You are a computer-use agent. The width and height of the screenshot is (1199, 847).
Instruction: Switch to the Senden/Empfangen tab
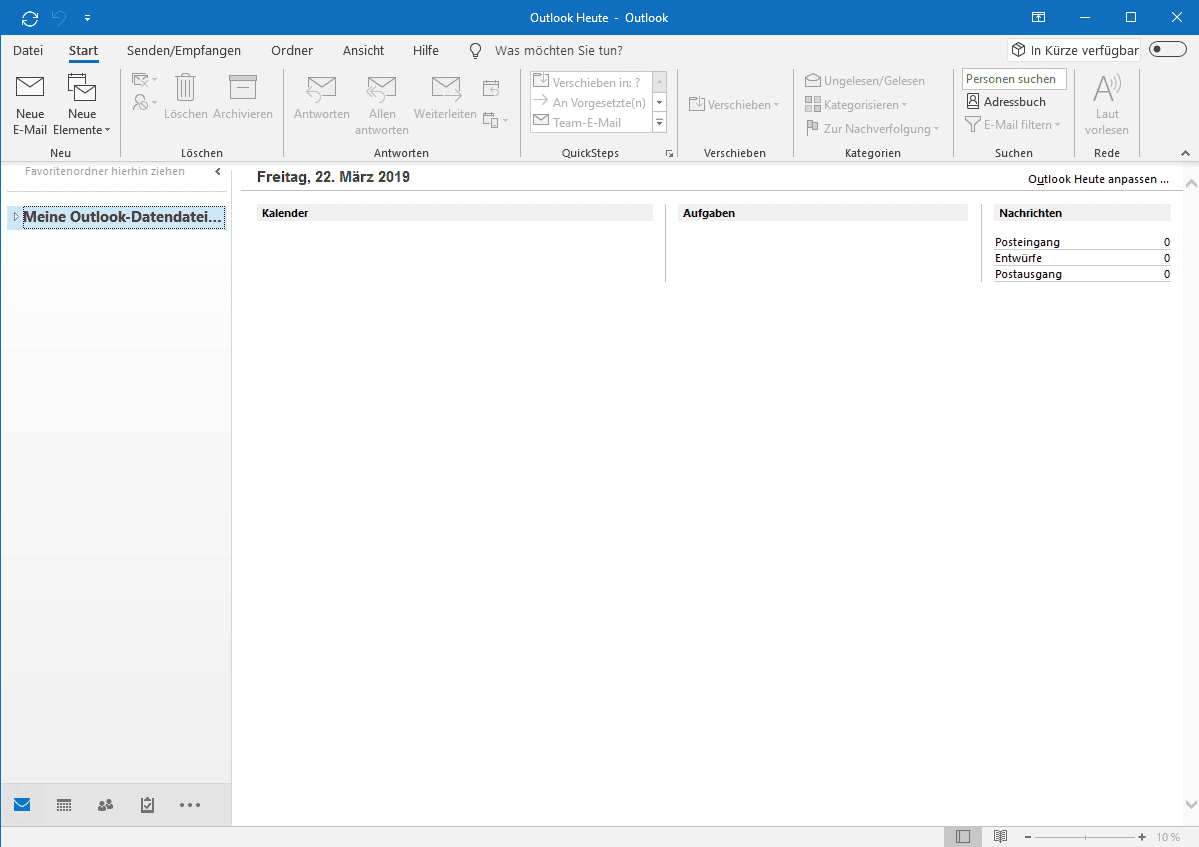click(x=184, y=50)
